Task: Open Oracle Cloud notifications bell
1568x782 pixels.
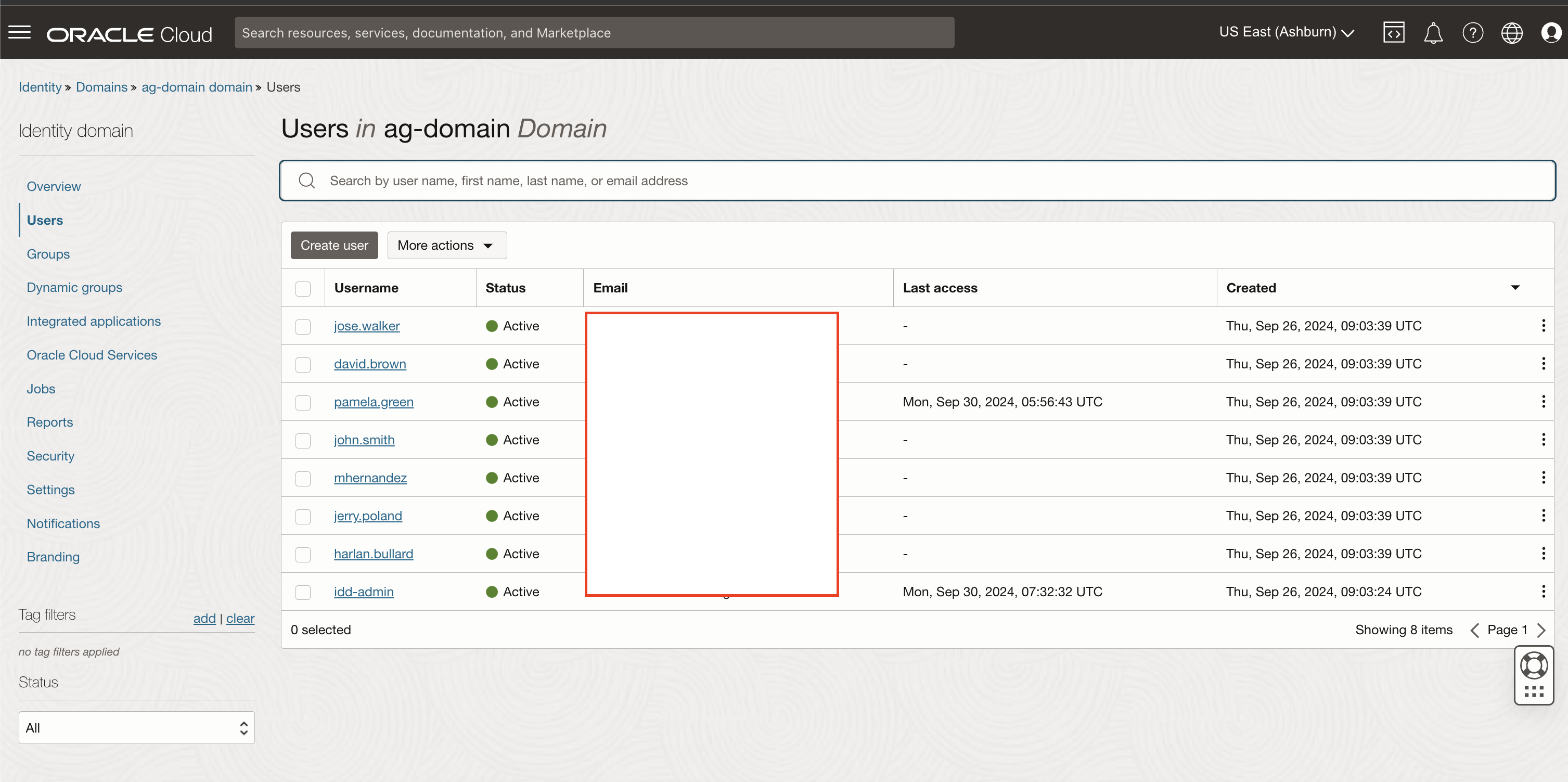Action: (1433, 32)
